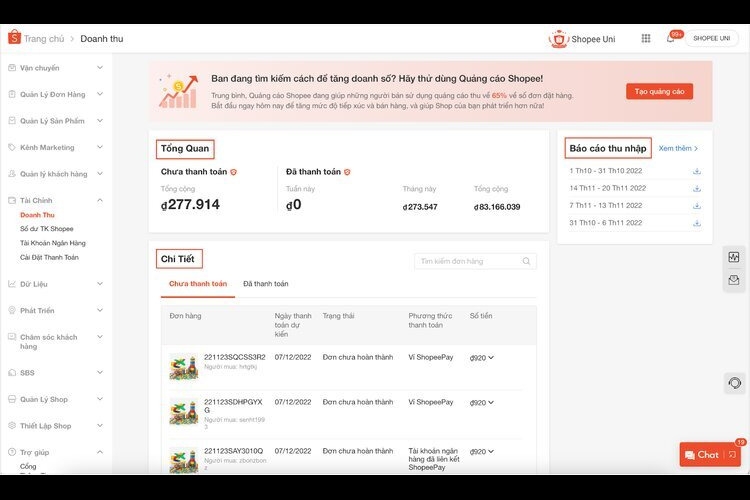Image resolution: width=750 pixels, height=500 pixels.
Task: Open the apps grid icon
Action: [646, 38]
